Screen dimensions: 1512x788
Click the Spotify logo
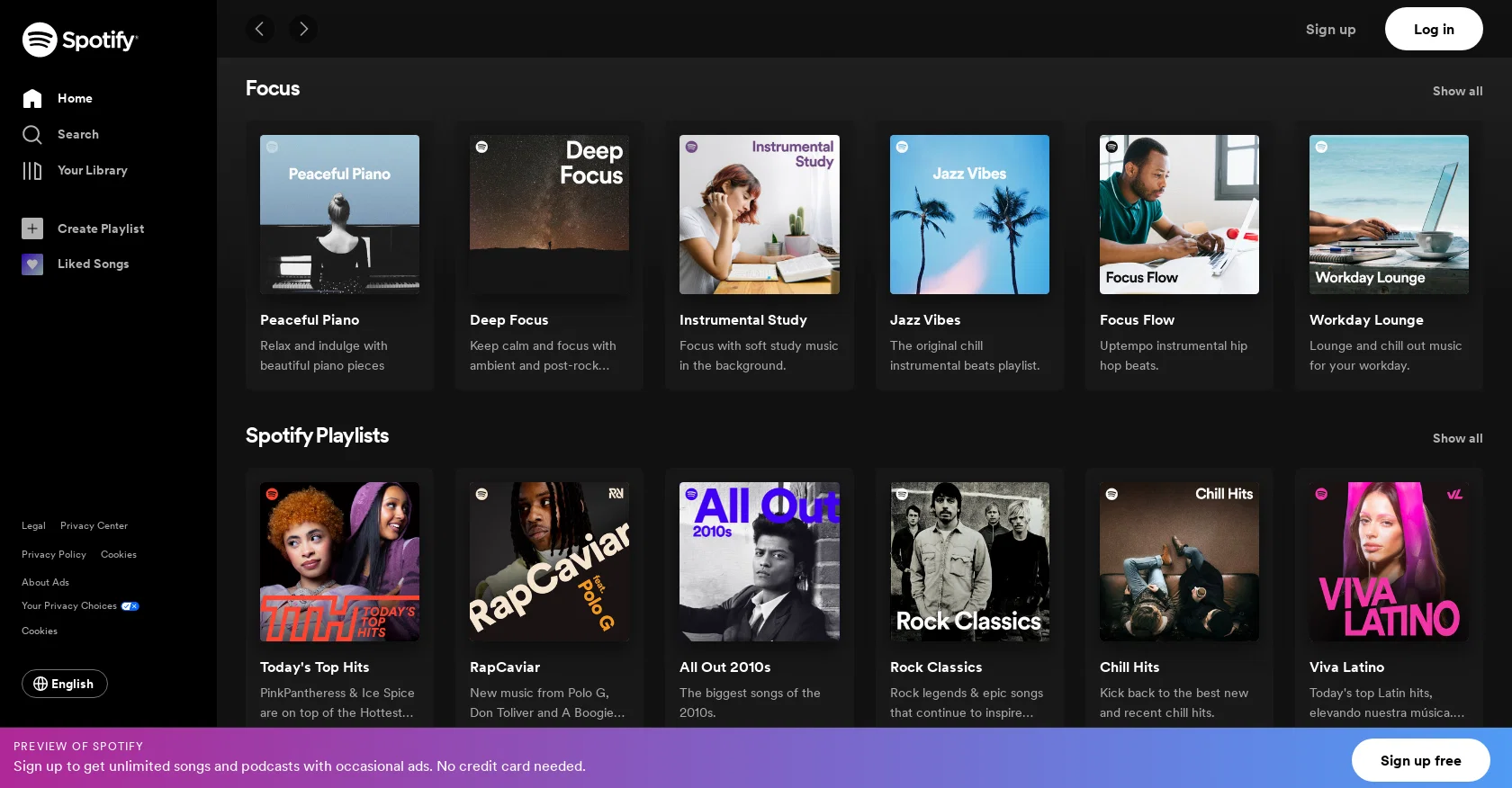pos(80,40)
